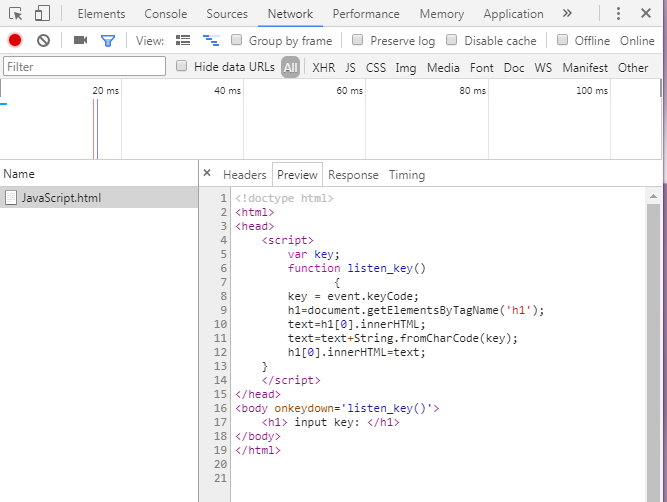The width and height of the screenshot is (667, 502).
Task: Use large request rows view icon
Action: coord(183,40)
